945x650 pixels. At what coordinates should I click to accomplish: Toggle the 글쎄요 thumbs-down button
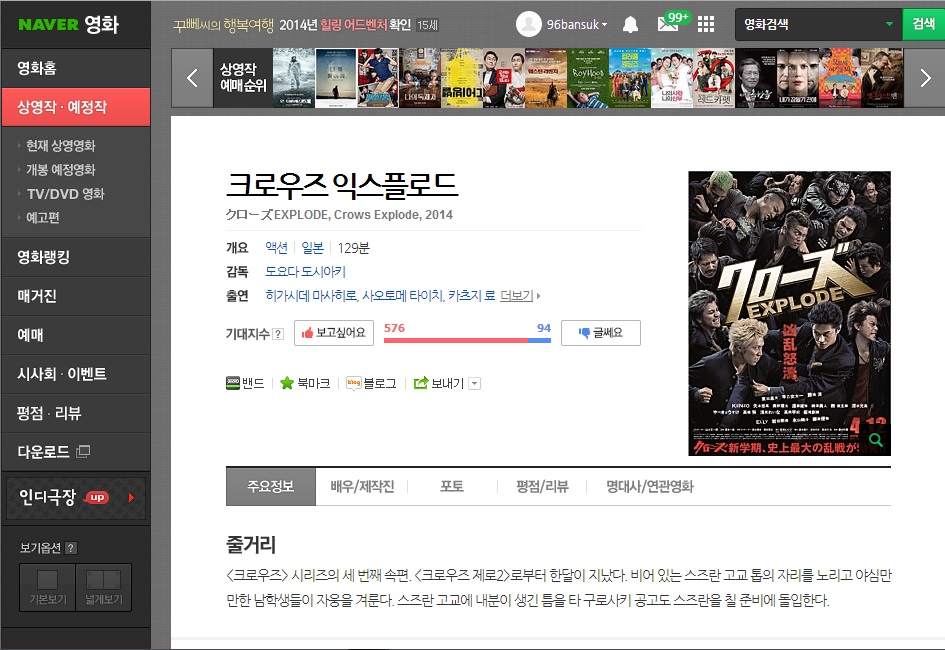(x=600, y=333)
